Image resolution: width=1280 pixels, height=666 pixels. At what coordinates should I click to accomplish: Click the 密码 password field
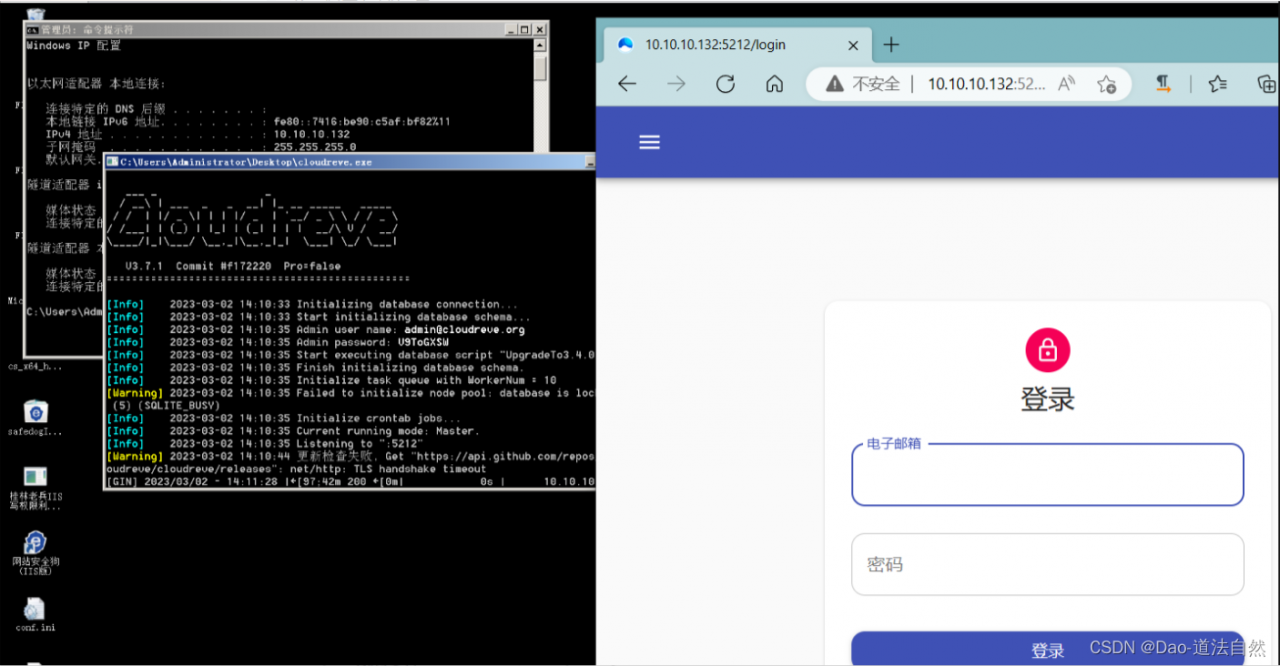[x=1047, y=564]
